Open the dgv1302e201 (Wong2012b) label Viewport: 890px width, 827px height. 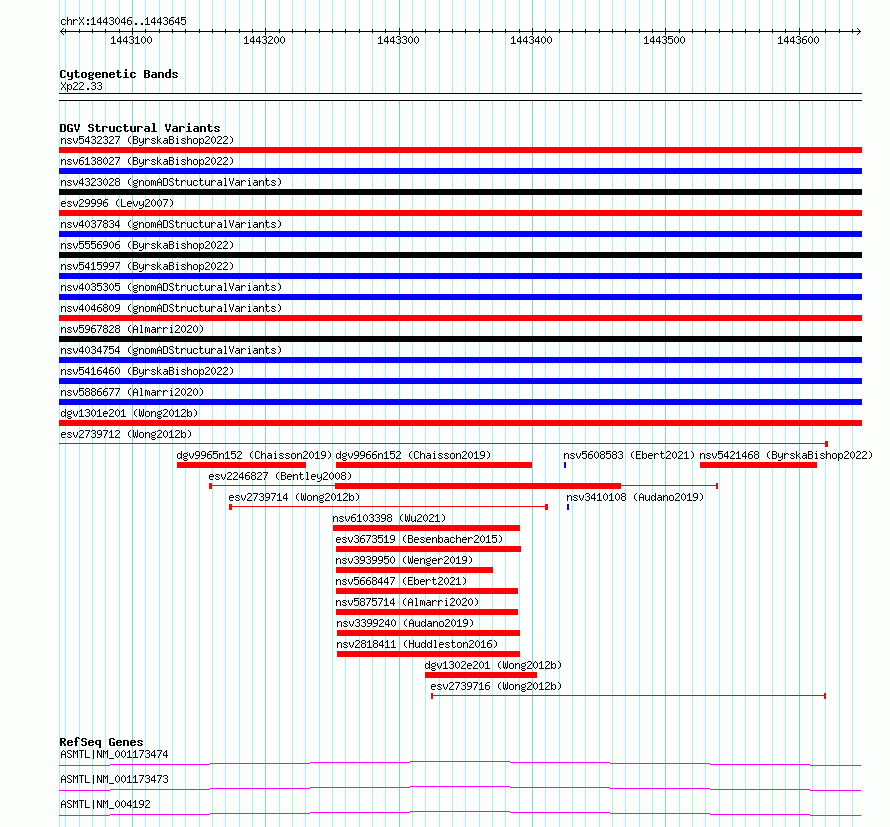(x=493, y=665)
